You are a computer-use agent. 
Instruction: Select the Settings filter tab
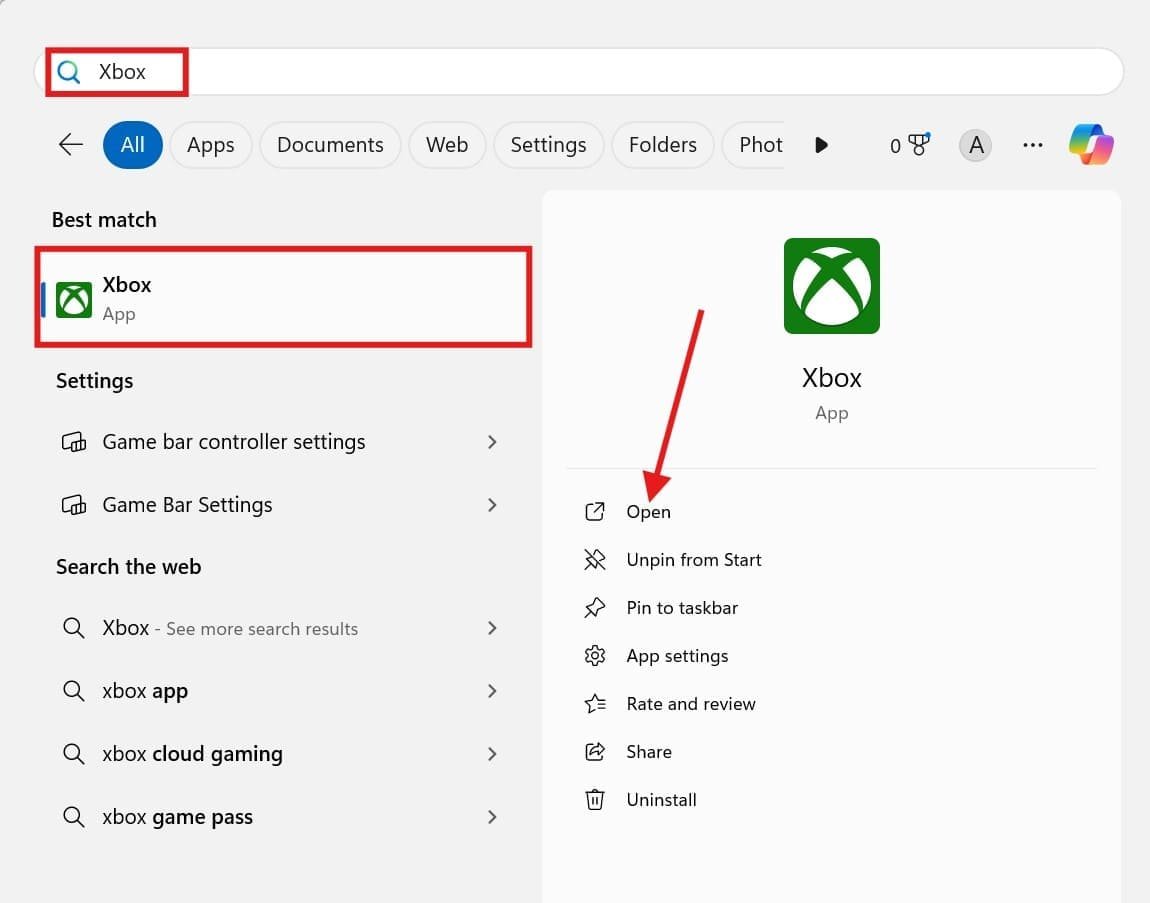pyautogui.click(x=548, y=145)
